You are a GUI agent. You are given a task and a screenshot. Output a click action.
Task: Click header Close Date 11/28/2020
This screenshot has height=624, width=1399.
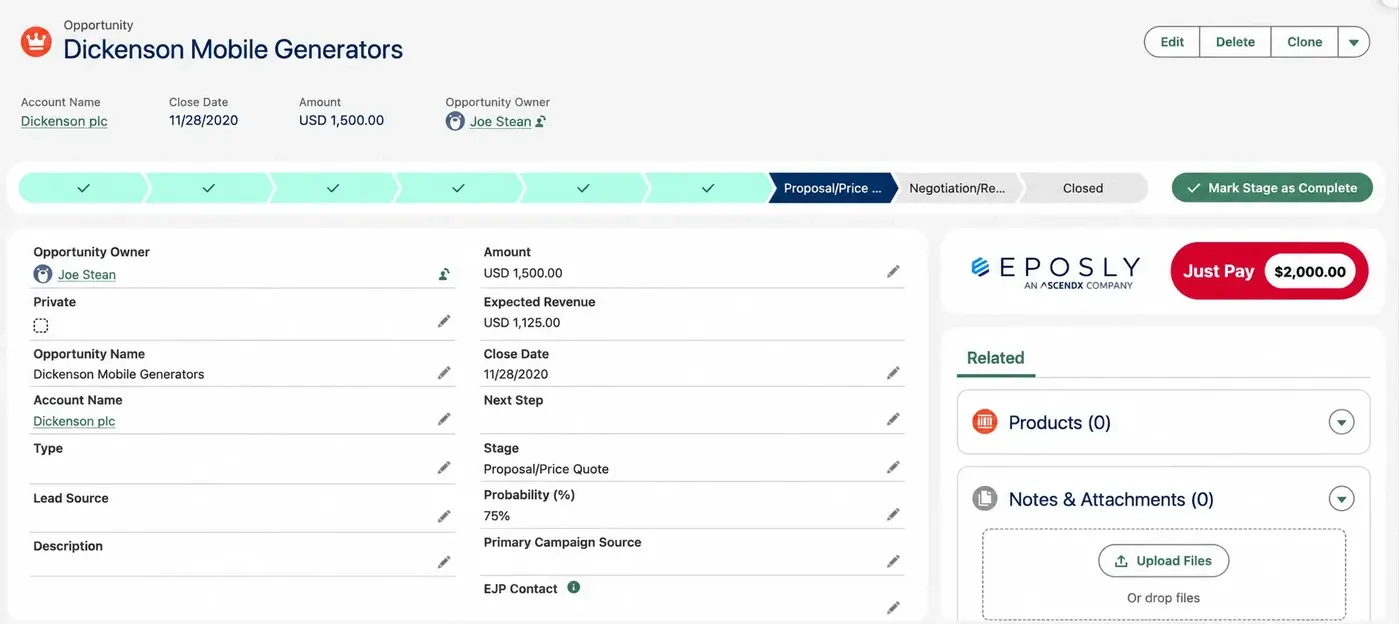click(x=203, y=120)
